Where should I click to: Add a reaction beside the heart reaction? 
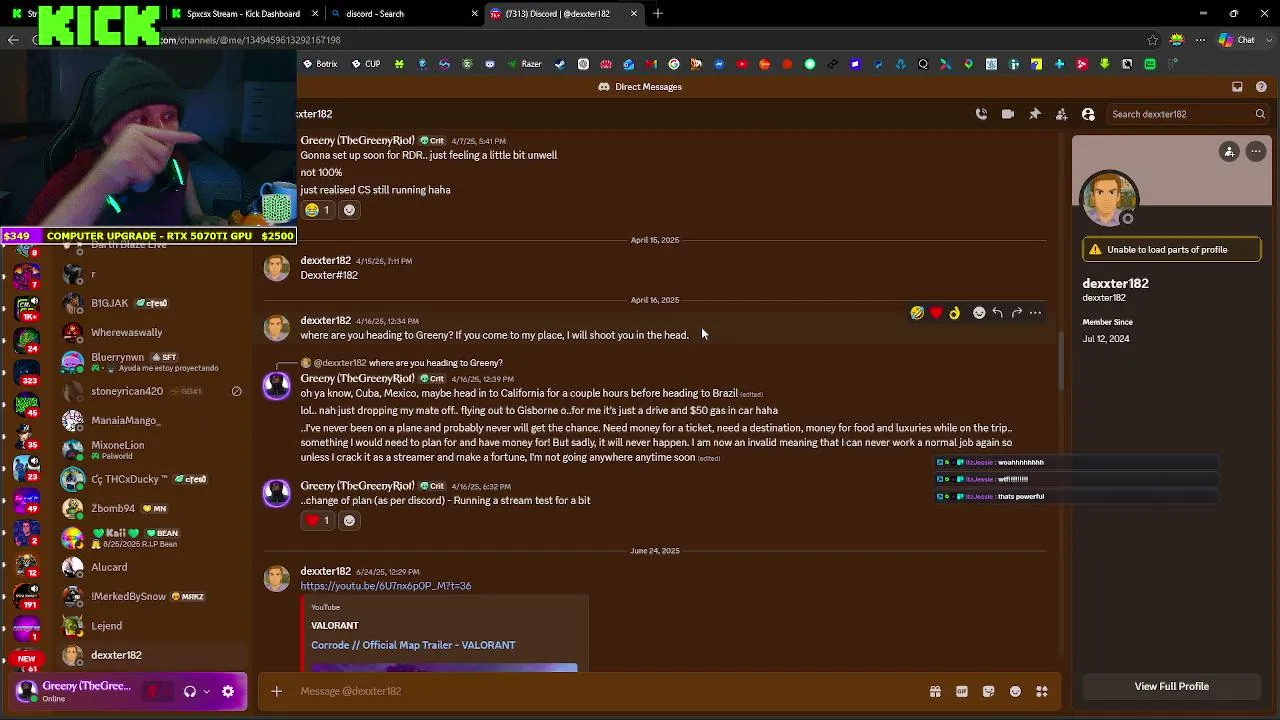[349, 521]
